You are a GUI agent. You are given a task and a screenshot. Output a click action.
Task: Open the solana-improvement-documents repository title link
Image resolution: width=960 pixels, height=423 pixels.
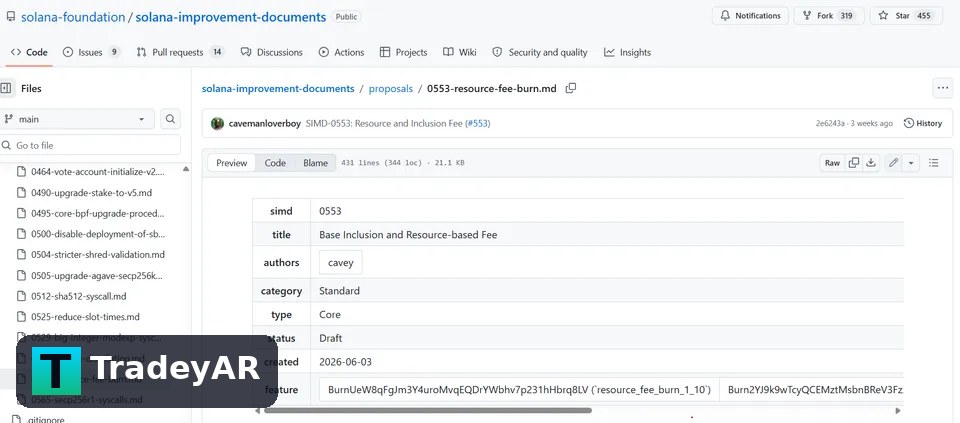[x=230, y=17]
